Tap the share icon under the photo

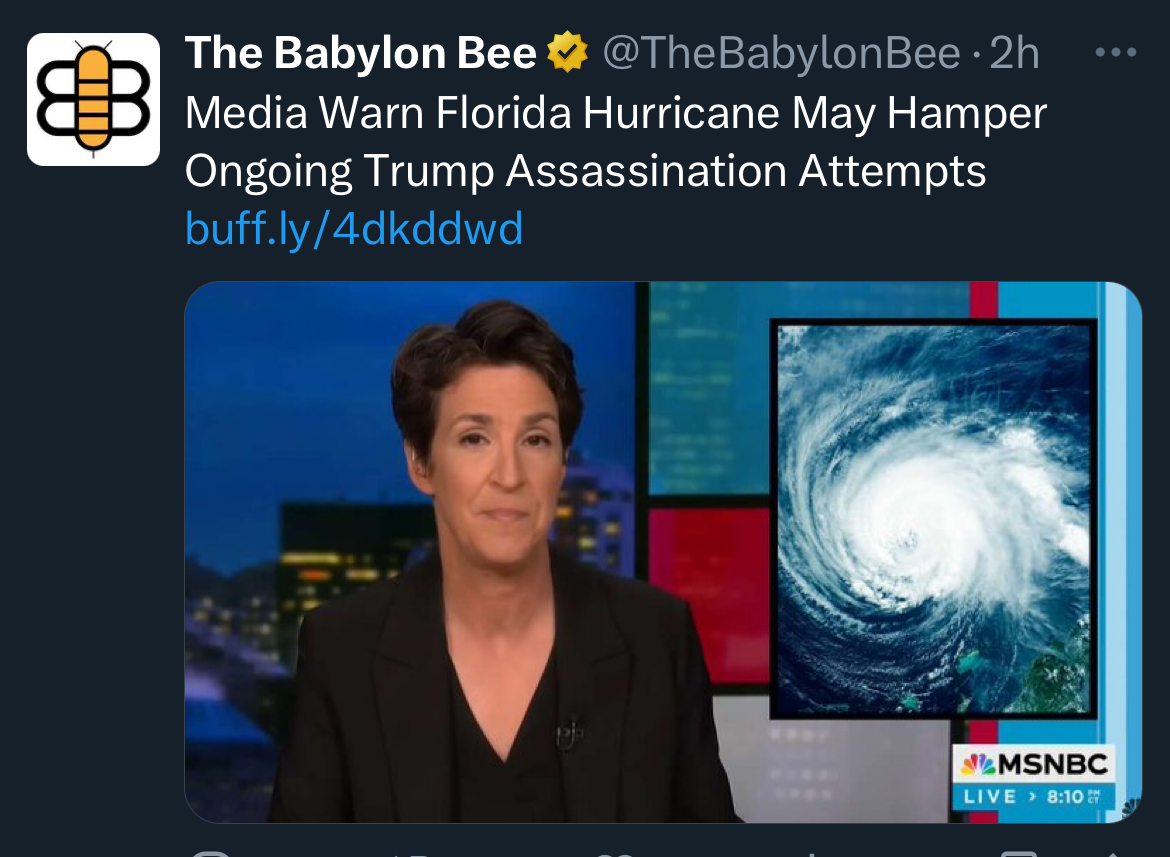[x=1112, y=853]
